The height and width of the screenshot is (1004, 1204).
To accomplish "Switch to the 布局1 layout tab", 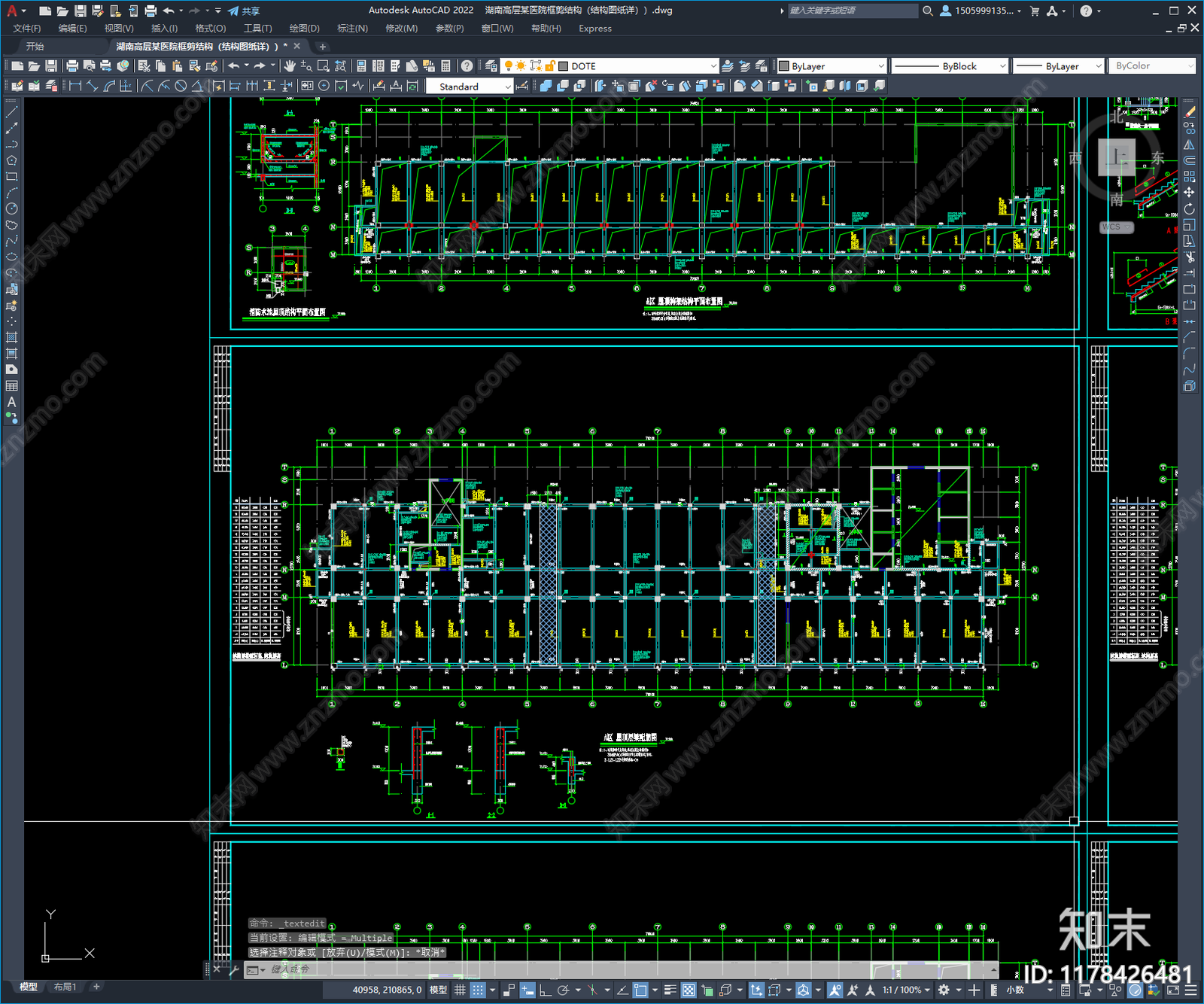I will pyautogui.click(x=65, y=987).
